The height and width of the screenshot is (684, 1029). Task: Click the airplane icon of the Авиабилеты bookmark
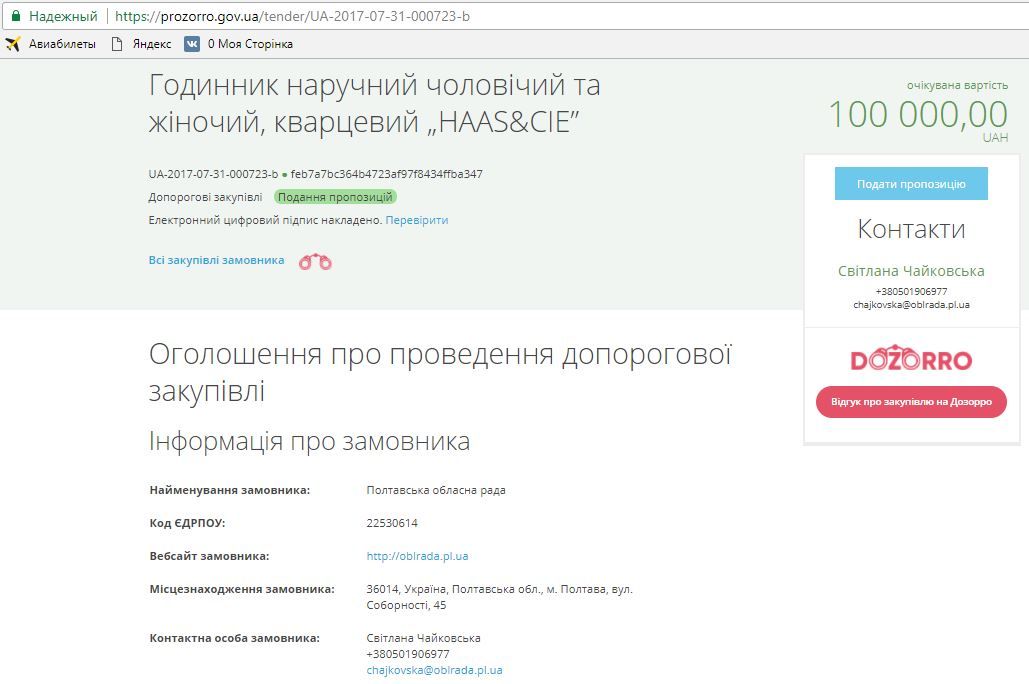coord(15,44)
